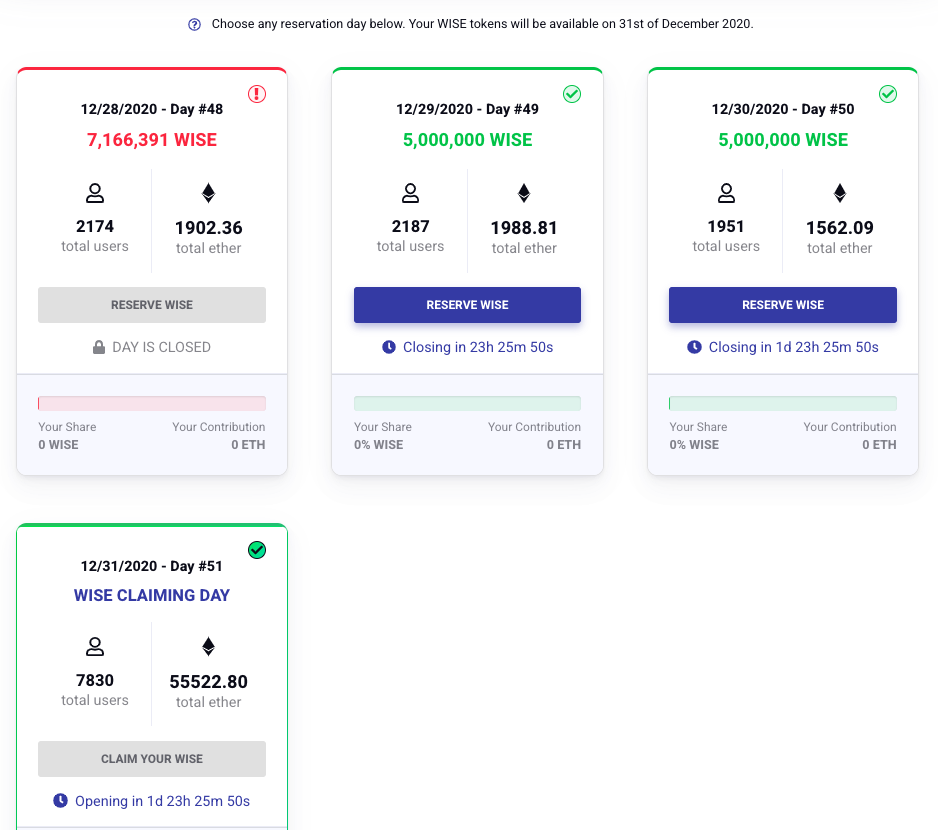Click the disabled RESERVE WISE on Day #48
This screenshot has width=938, height=830.
pyautogui.click(x=151, y=304)
